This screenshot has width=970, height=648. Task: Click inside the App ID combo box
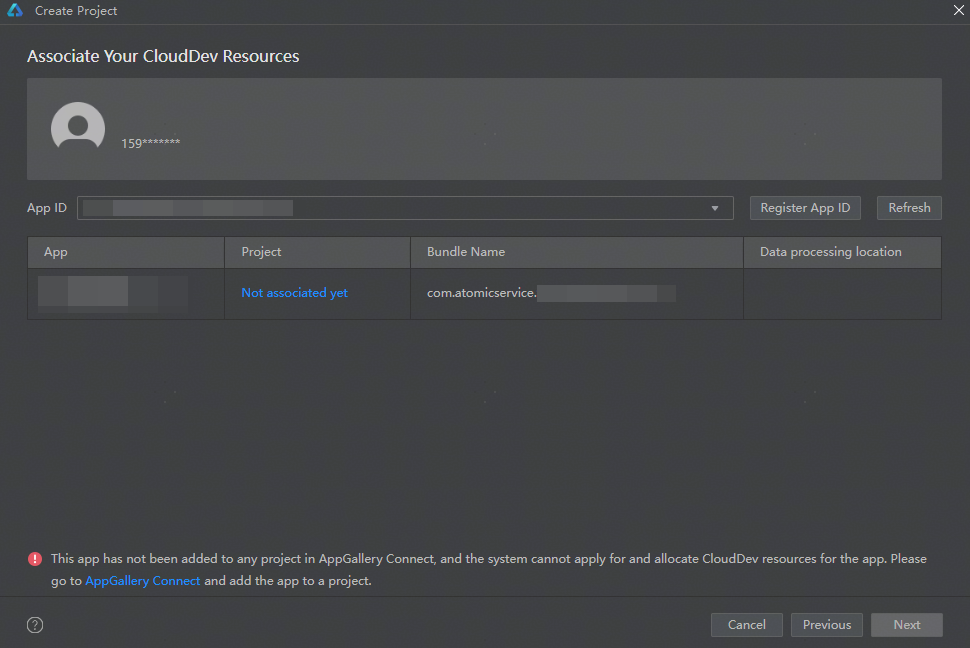pyautogui.click(x=400, y=208)
